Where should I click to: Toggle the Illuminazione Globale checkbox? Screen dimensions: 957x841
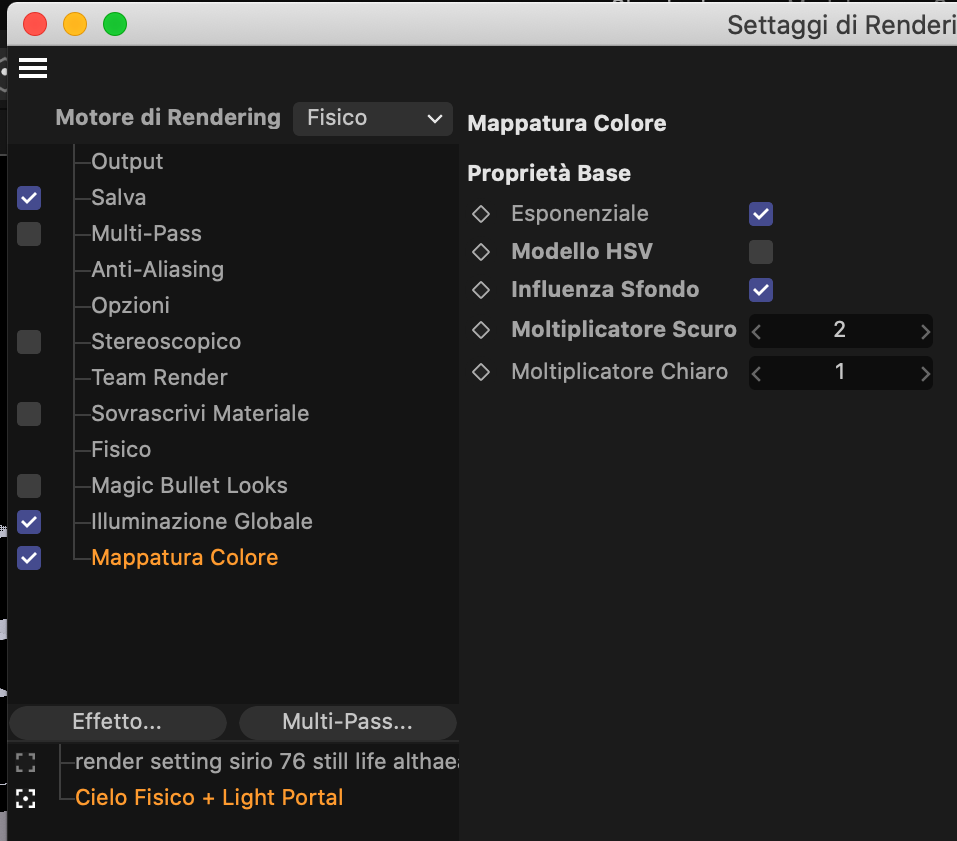tap(29, 522)
